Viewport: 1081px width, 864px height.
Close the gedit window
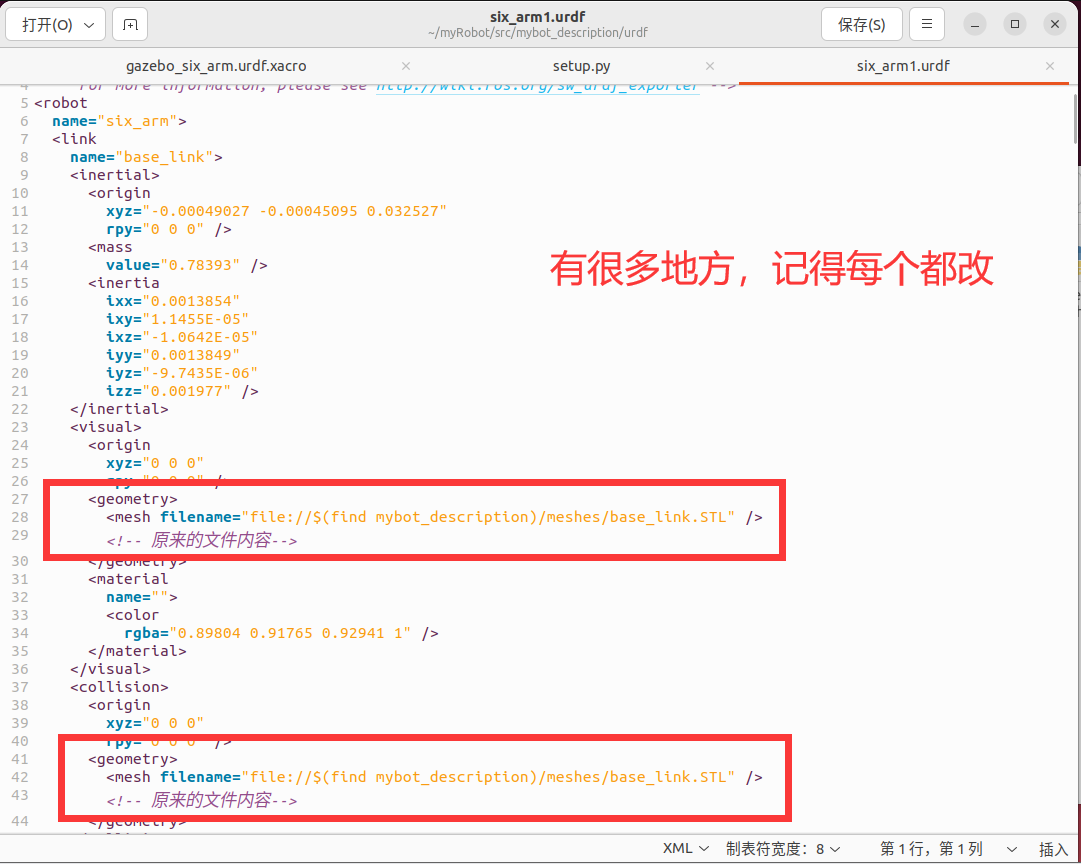[1055, 25]
